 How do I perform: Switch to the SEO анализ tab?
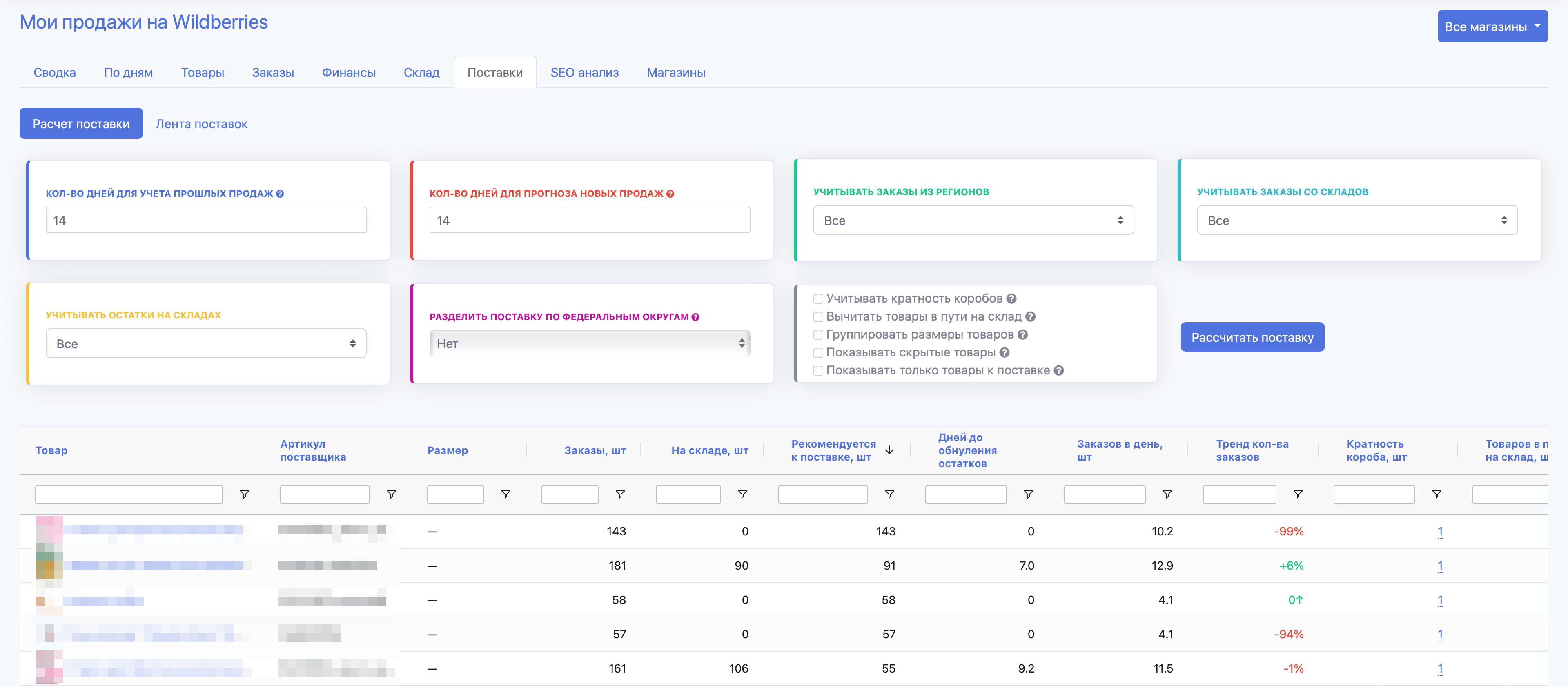point(584,72)
